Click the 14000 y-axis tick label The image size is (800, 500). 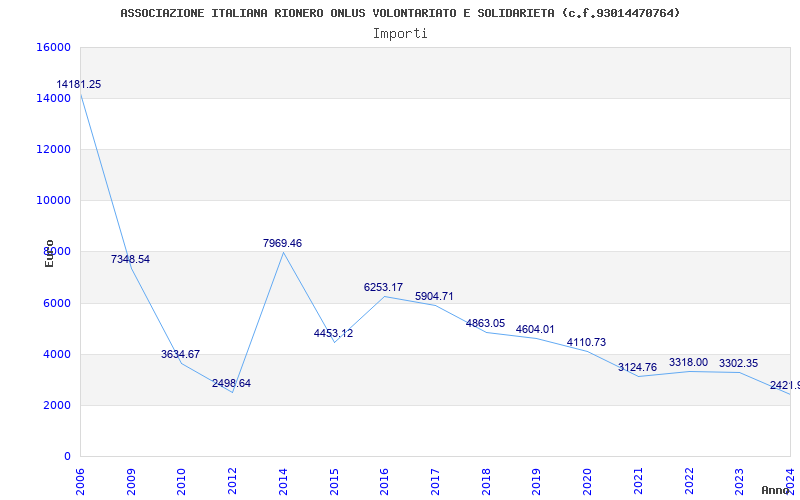click(54, 98)
